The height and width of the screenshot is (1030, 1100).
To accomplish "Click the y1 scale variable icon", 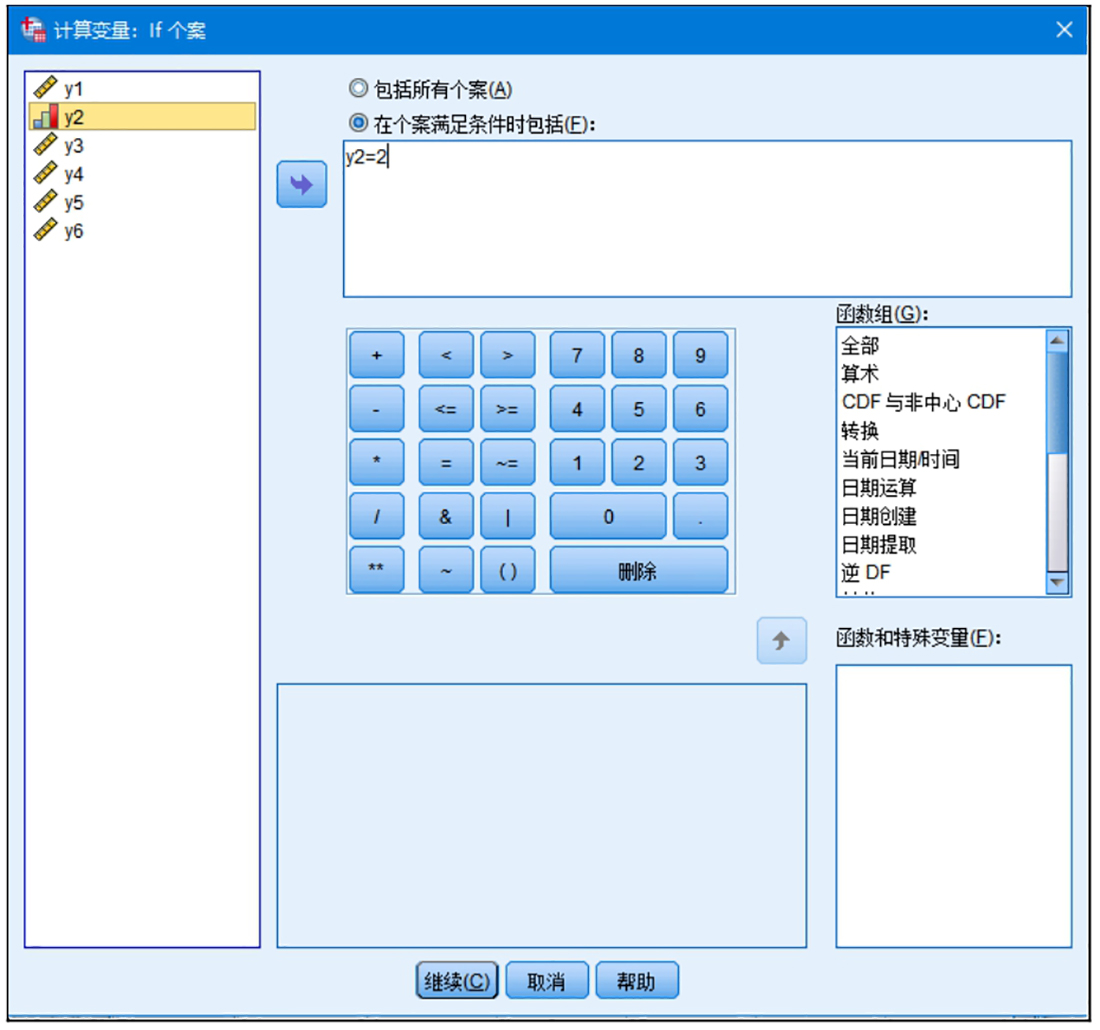I will (x=46, y=88).
